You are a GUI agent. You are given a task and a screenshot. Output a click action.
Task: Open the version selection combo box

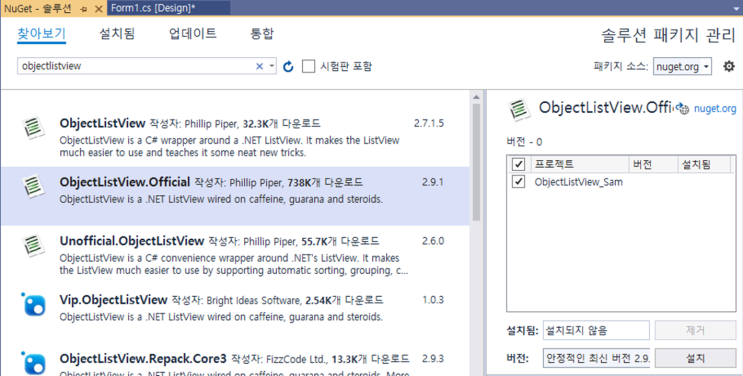tap(597, 358)
